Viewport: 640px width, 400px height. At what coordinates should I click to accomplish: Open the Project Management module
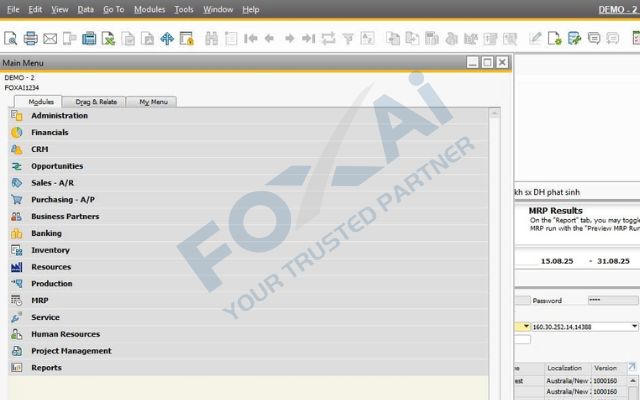coord(248,351)
